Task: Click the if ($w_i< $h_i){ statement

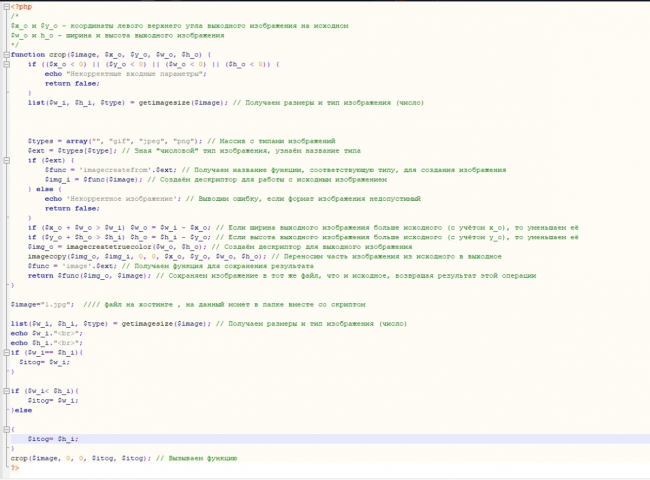Action: (x=45, y=391)
